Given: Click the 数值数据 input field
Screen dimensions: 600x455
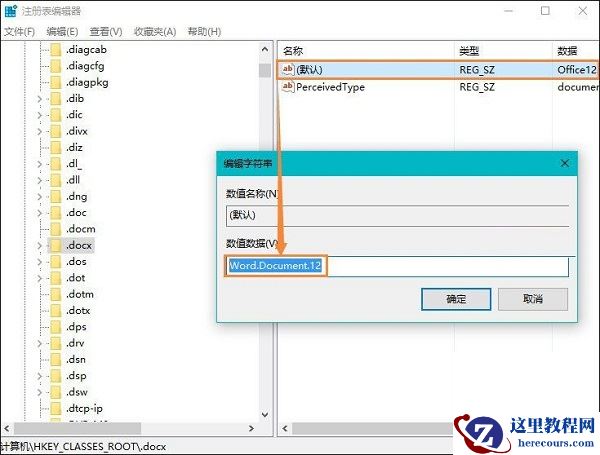Looking at the screenshot, I should [x=397, y=266].
